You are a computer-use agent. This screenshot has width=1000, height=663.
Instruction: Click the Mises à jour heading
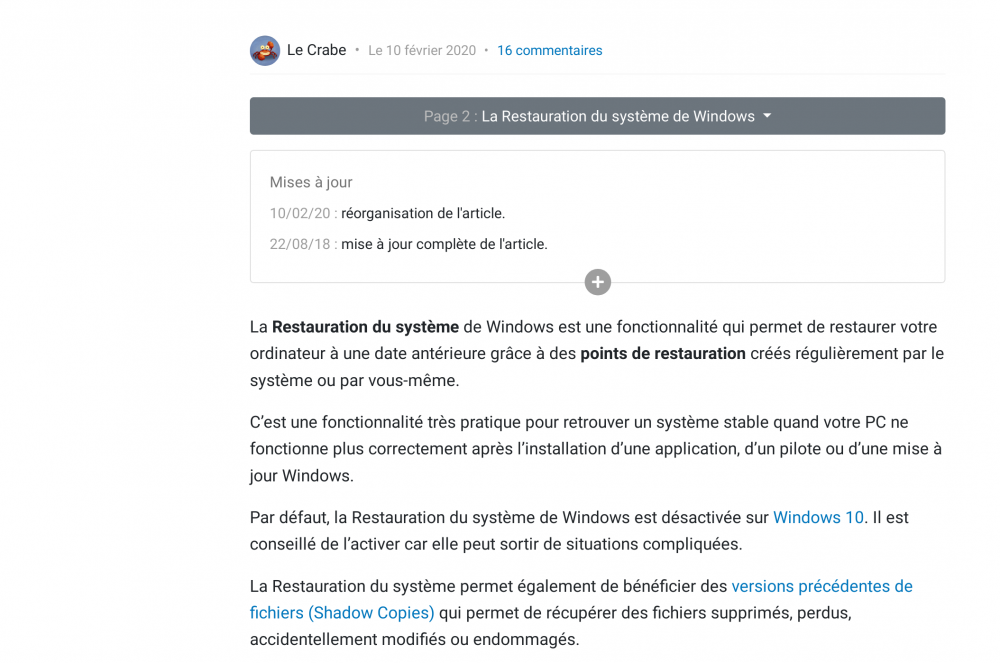(x=311, y=182)
